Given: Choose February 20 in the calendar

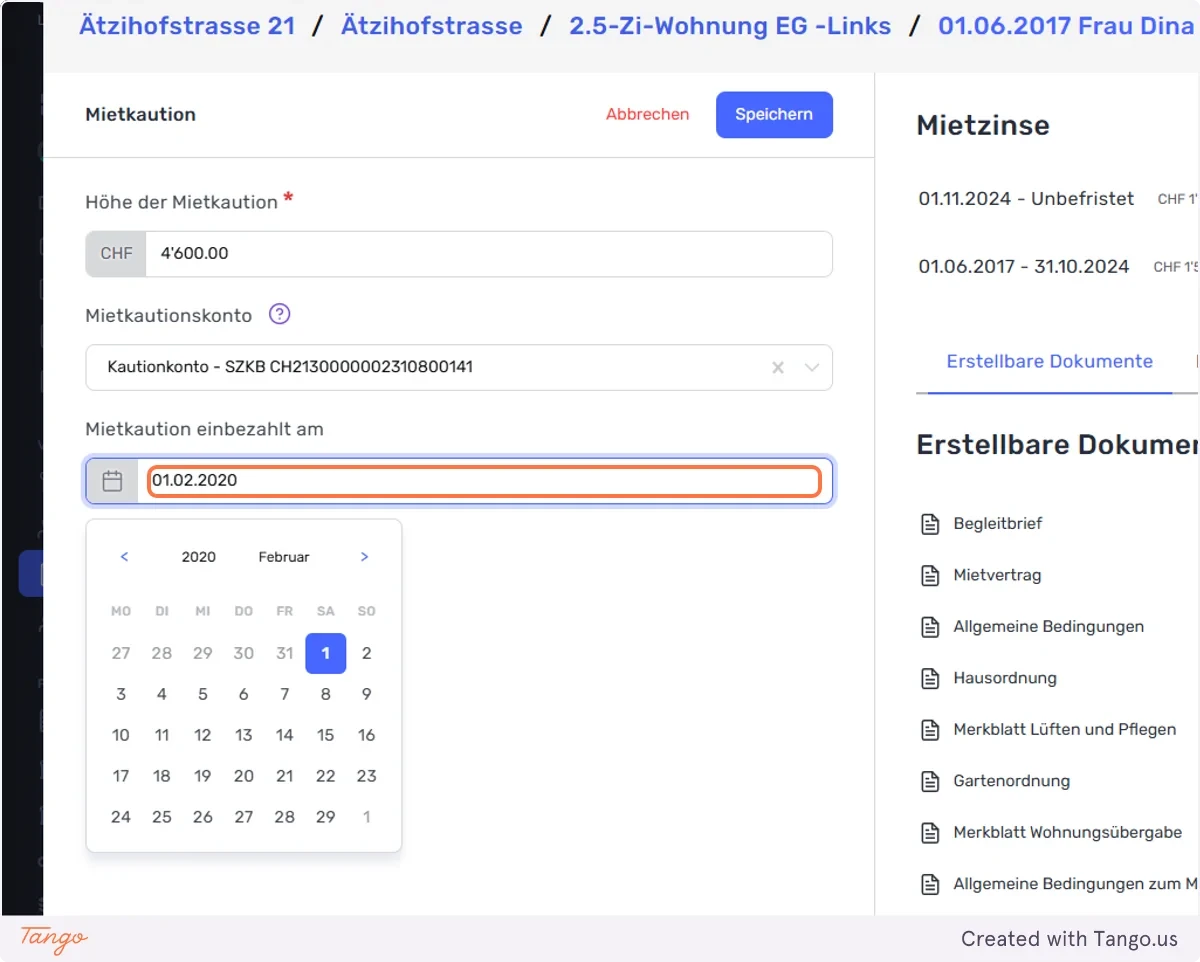Looking at the screenshot, I should 244,776.
